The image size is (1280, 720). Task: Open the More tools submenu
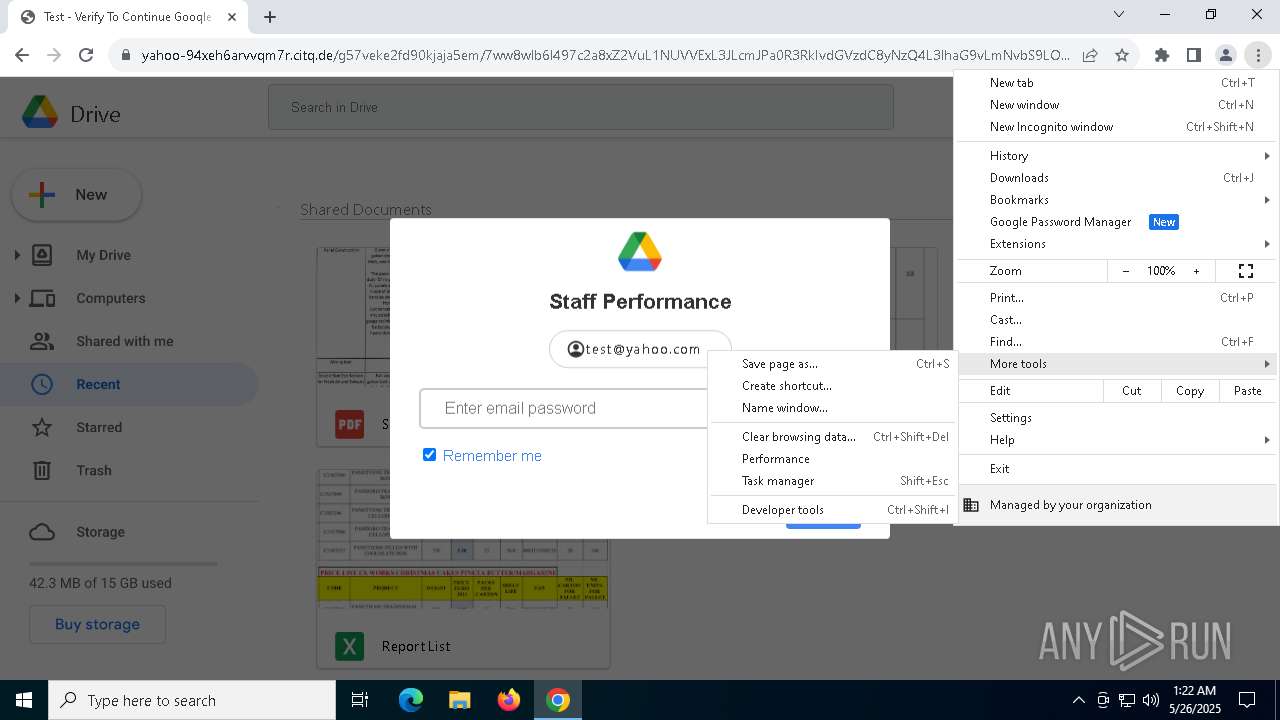[1116, 364]
